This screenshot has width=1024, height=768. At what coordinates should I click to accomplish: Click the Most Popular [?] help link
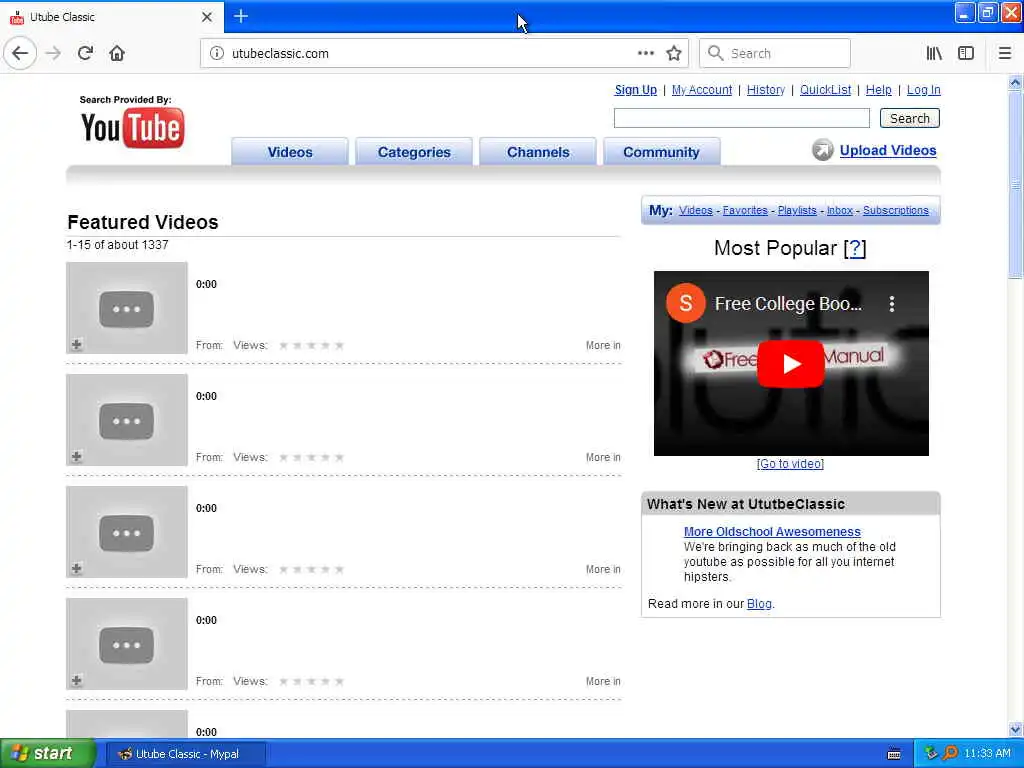pyautogui.click(x=855, y=248)
